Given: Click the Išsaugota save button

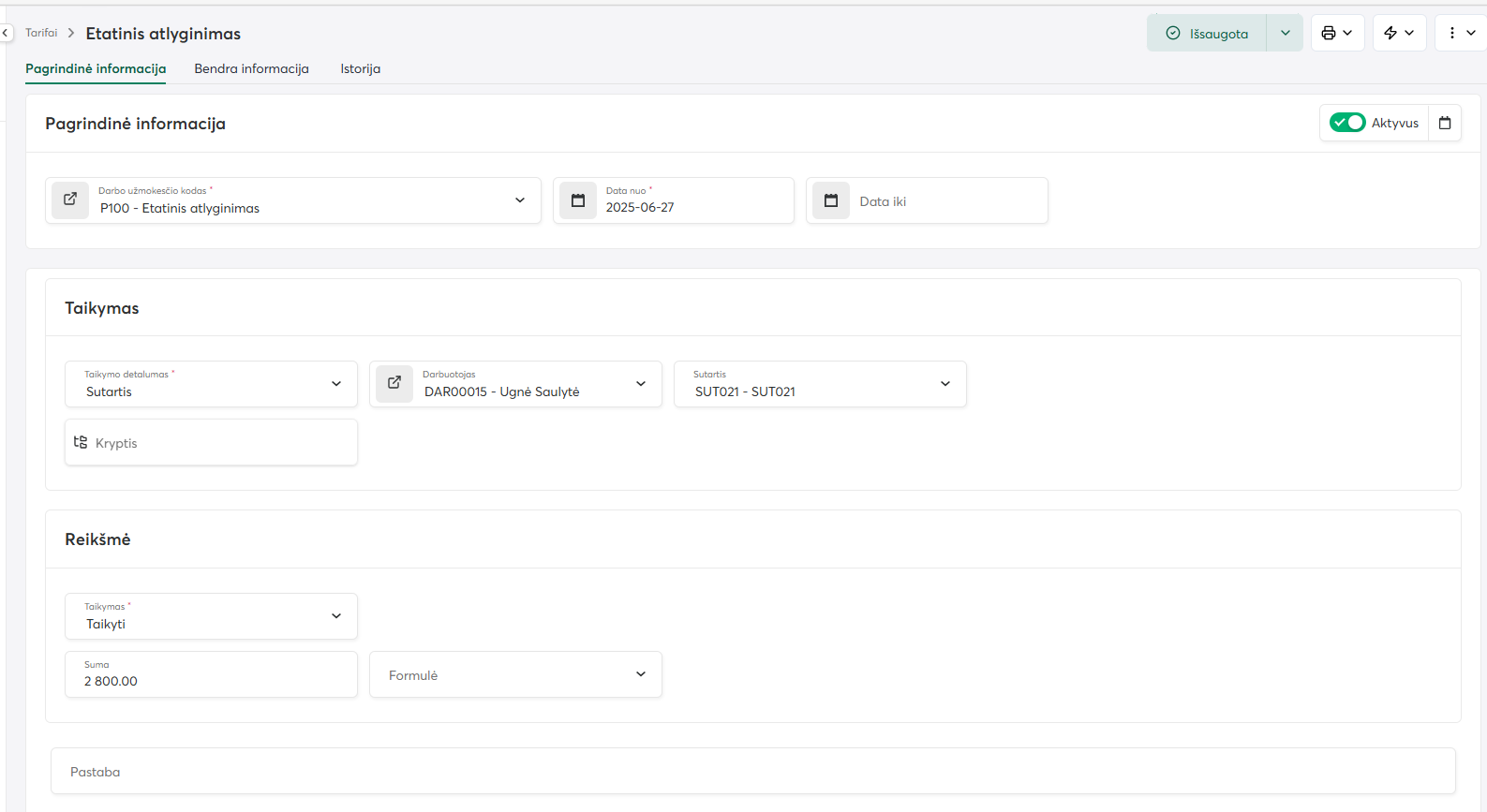Looking at the screenshot, I should (1207, 33).
